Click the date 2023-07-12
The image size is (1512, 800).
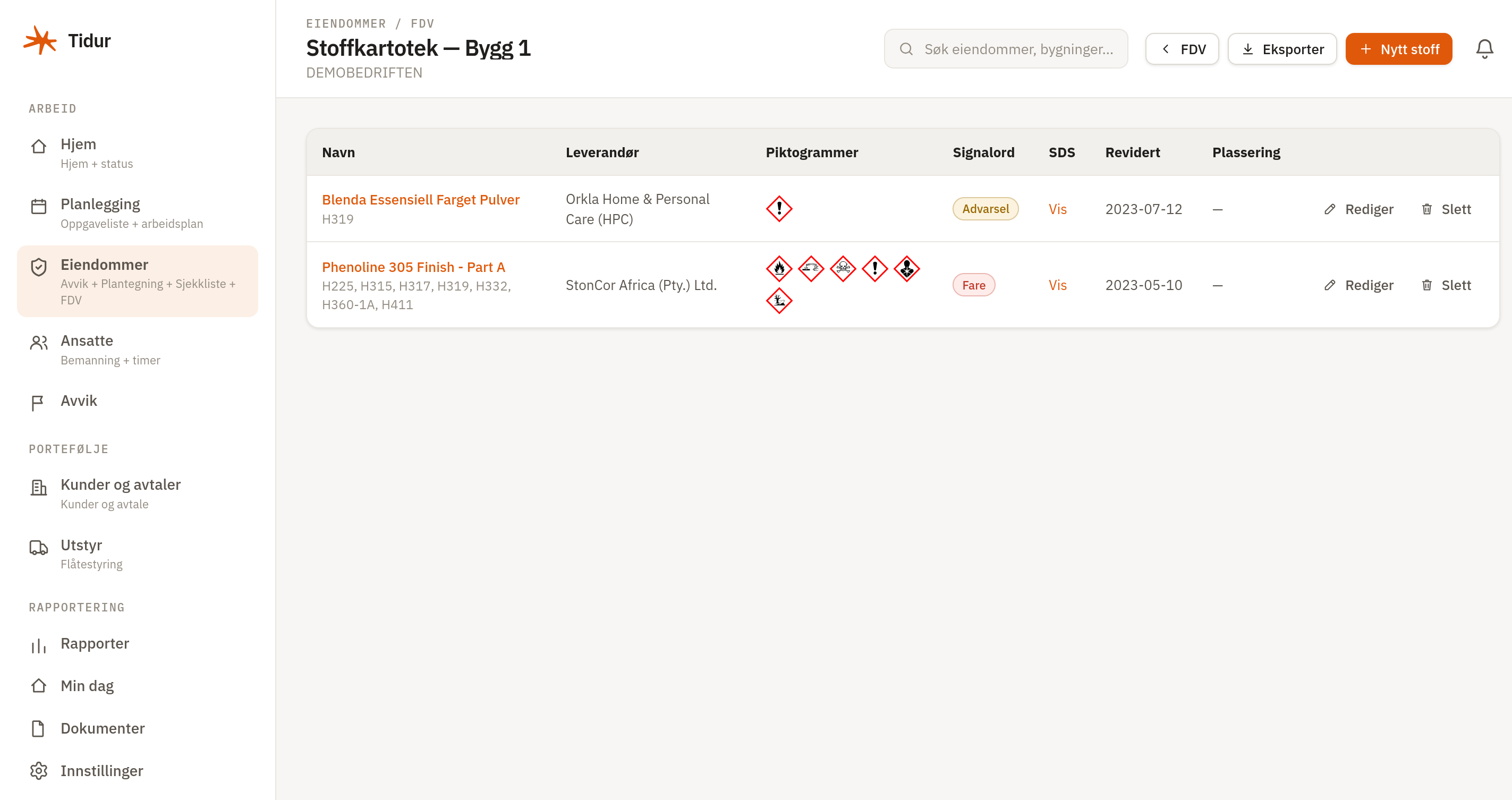point(1143,209)
